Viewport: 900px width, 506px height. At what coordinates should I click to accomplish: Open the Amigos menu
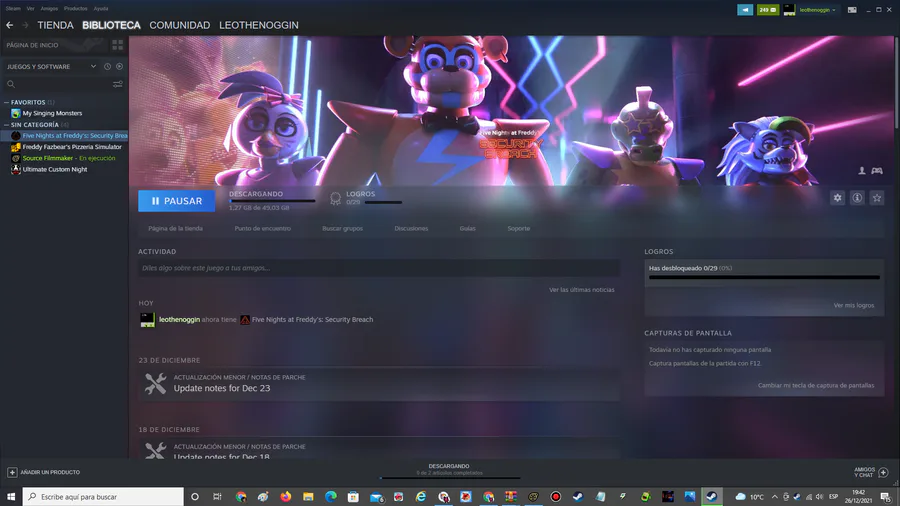49,9
